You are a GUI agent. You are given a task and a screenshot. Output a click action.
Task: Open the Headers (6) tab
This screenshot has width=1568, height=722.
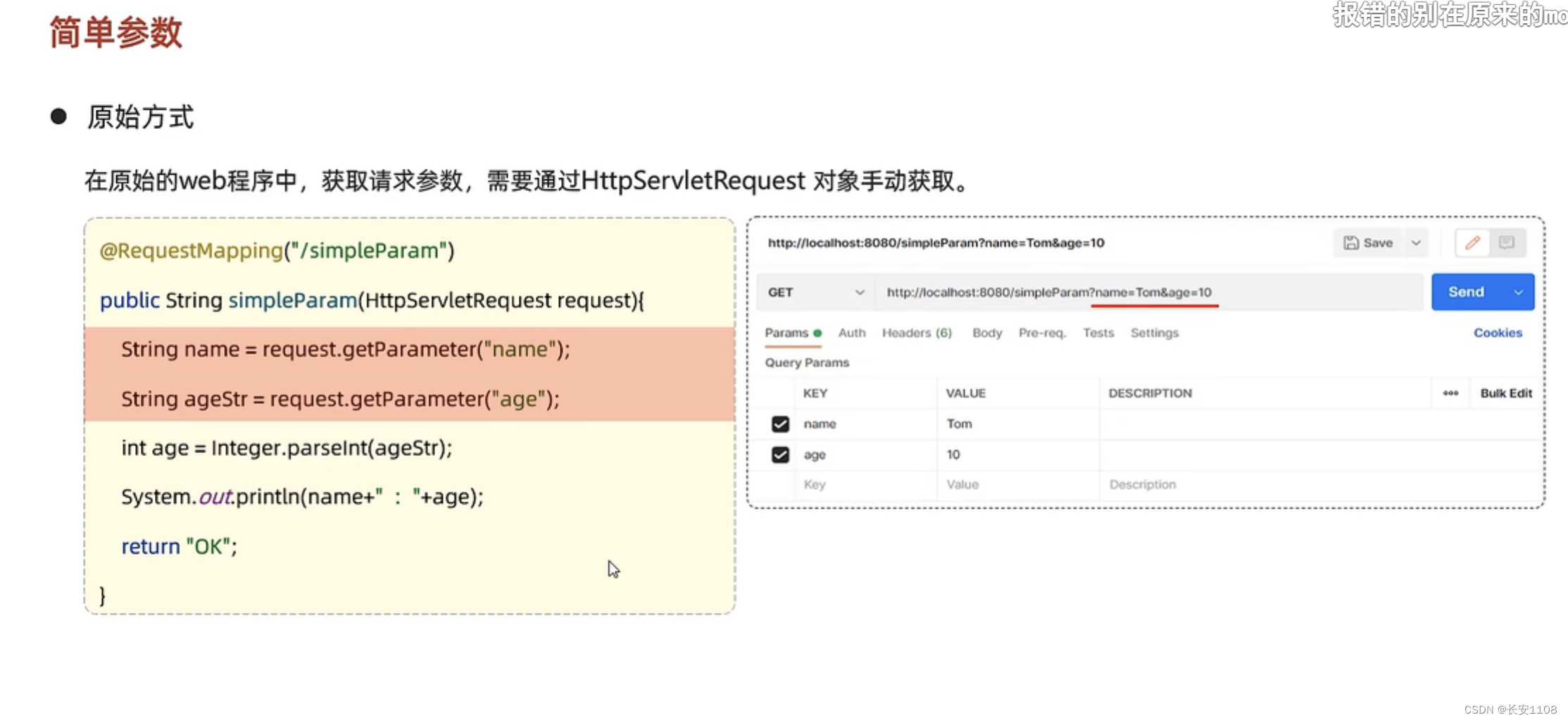(x=917, y=333)
